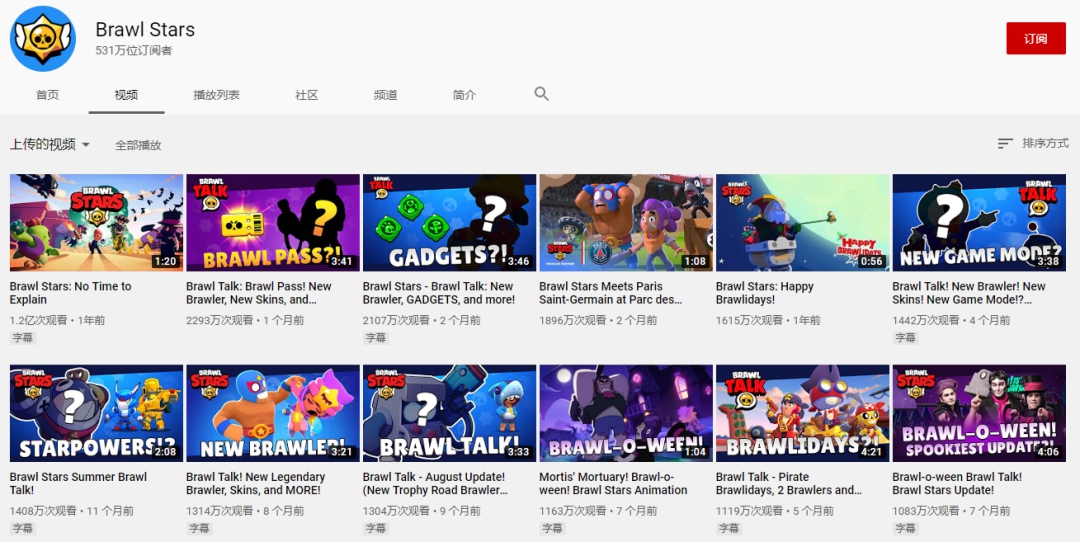Click the 全部播放 play all link

pyautogui.click(x=138, y=145)
